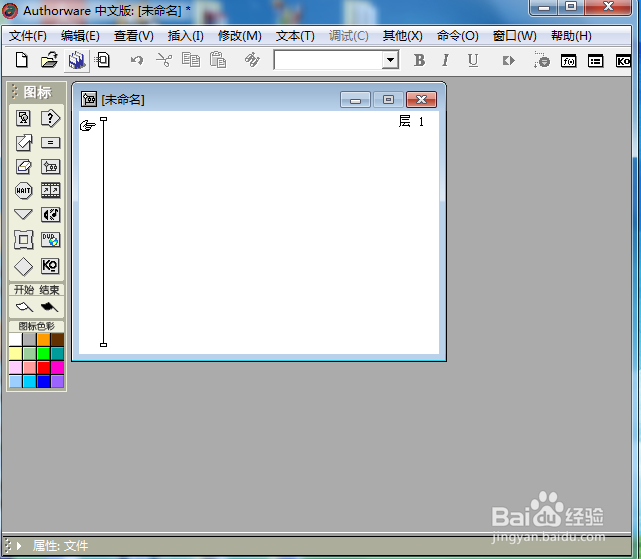
Task: Select the Knowledge Object palette icon
Action: click(x=50, y=266)
